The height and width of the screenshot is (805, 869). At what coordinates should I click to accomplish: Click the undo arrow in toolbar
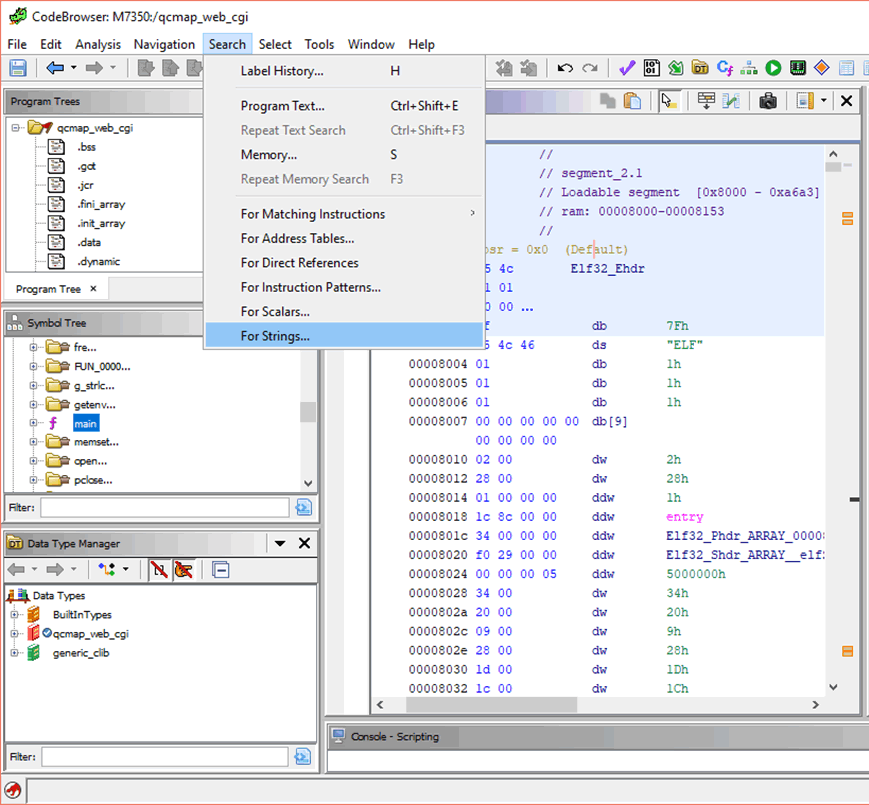point(565,68)
